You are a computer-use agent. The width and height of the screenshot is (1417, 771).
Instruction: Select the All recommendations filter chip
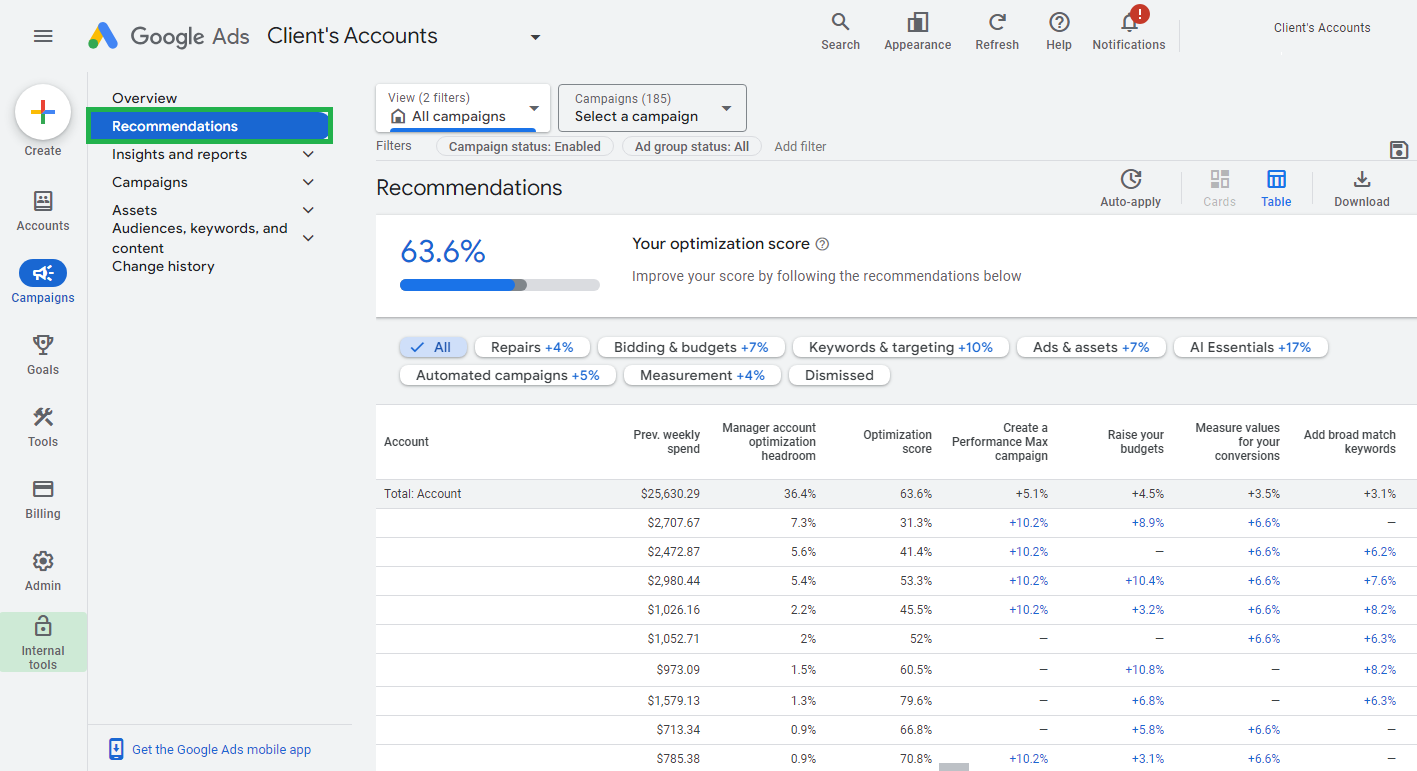pos(432,347)
